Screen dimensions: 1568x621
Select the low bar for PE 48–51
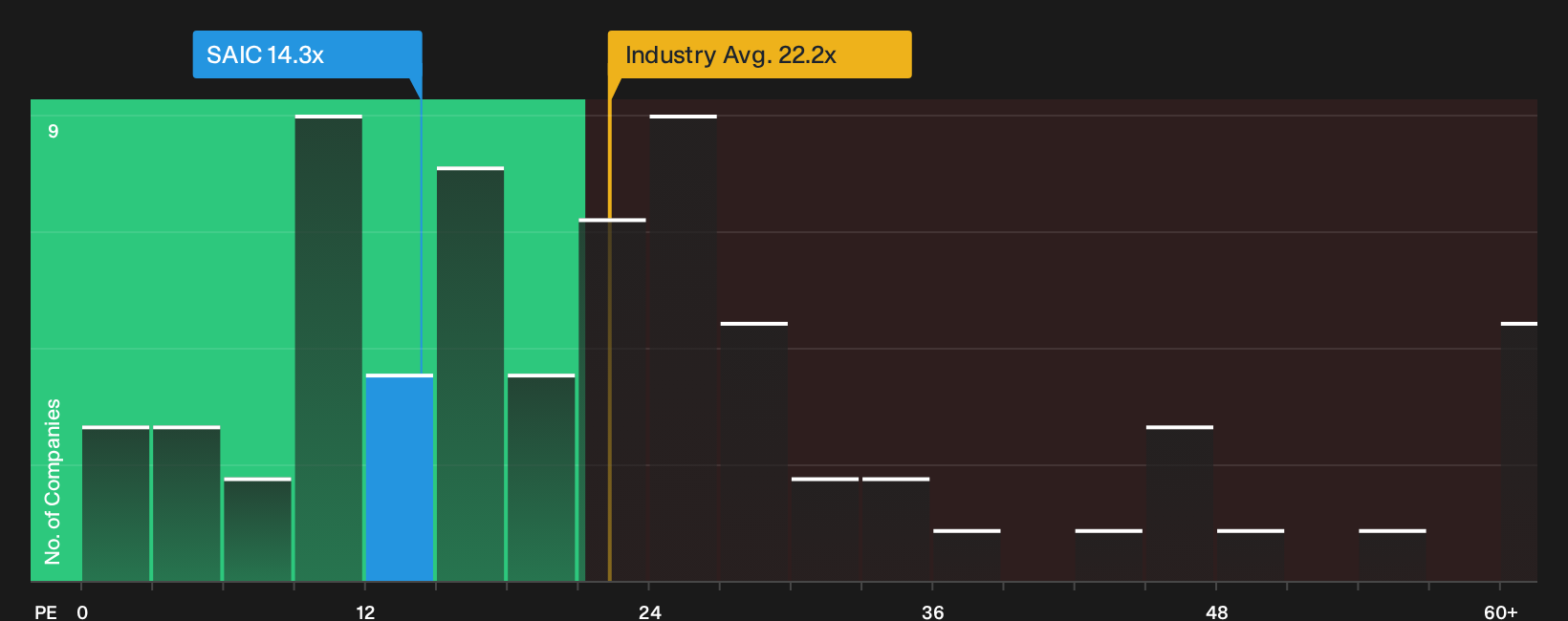[x=1251, y=555]
